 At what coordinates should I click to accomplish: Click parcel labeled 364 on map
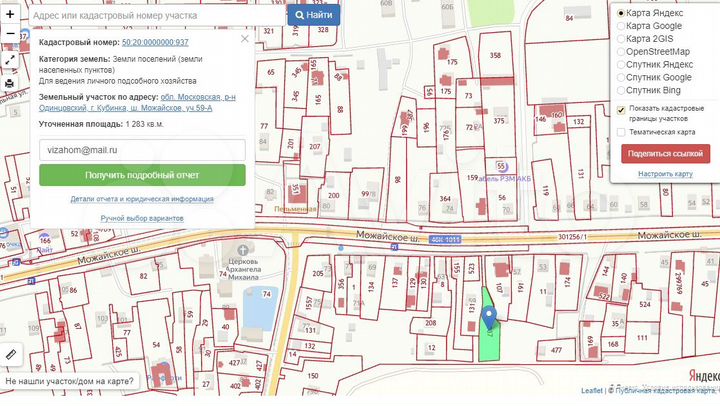pyautogui.click(x=445, y=198)
